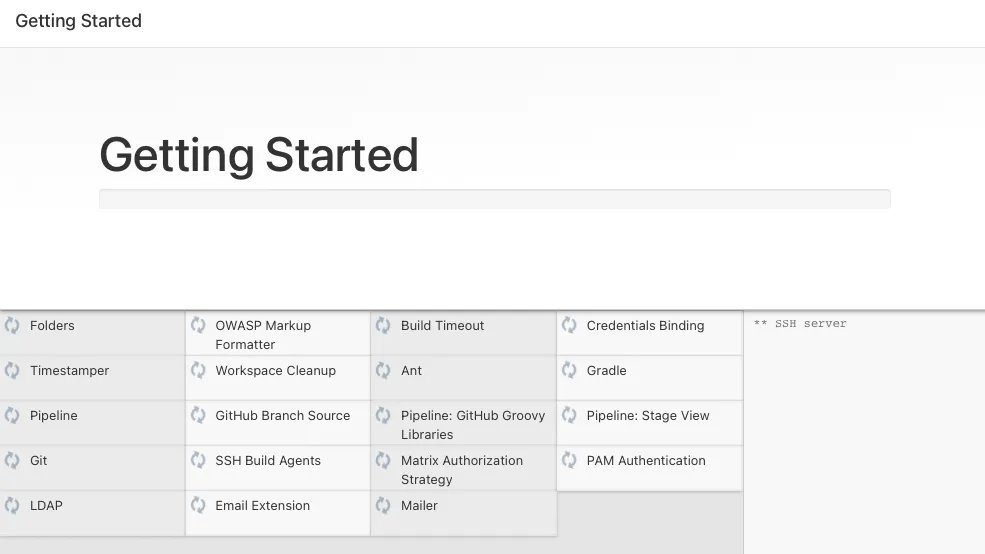Screen dimensions: 985x554
Task: Select the Workspace Cleanup plugin label
Action: 275,371
